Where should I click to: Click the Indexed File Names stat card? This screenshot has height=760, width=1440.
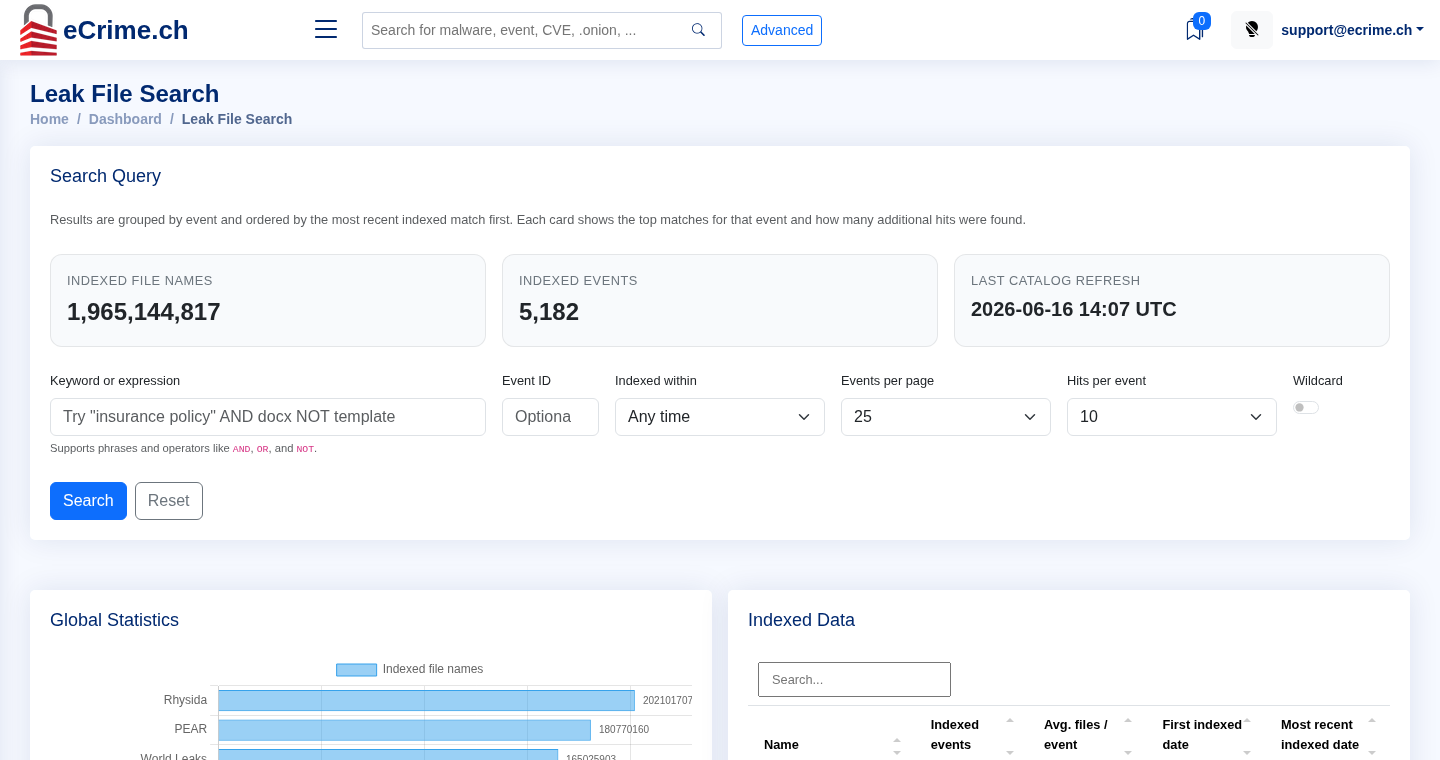pyautogui.click(x=268, y=300)
